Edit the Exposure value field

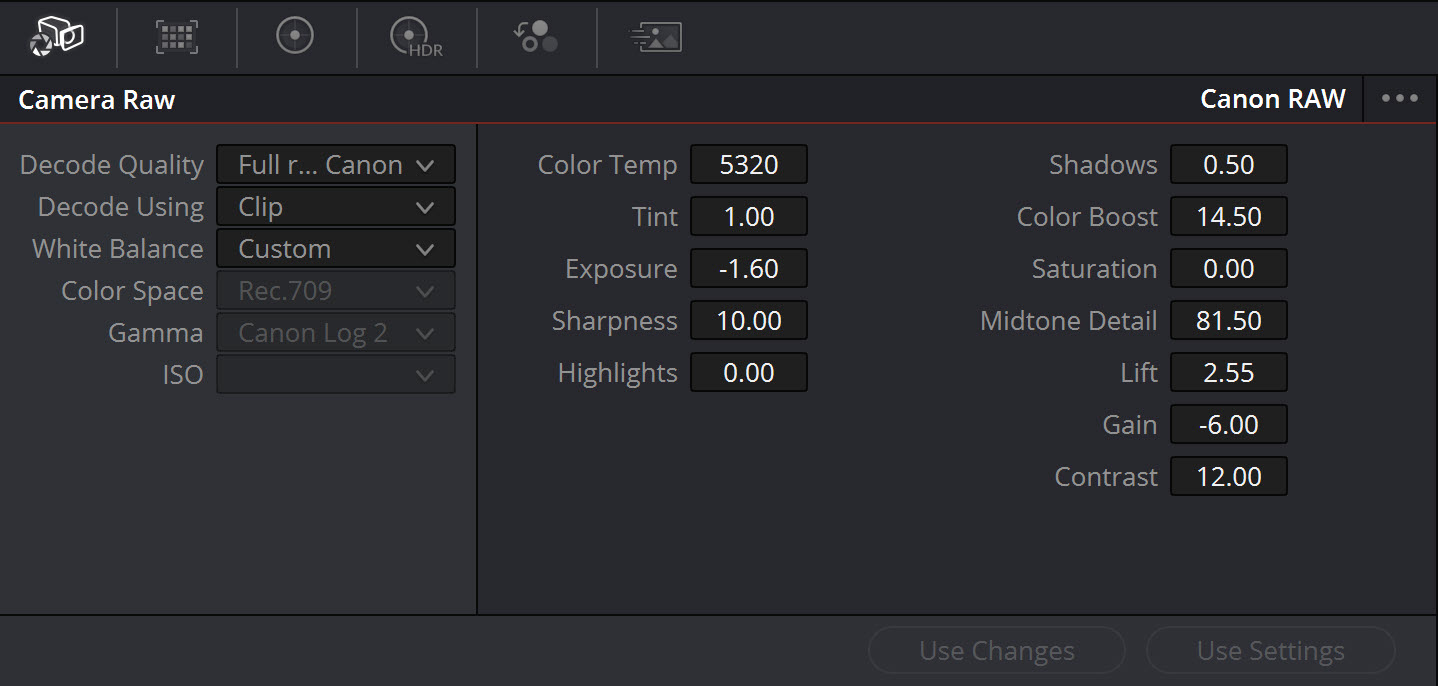tap(748, 268)
